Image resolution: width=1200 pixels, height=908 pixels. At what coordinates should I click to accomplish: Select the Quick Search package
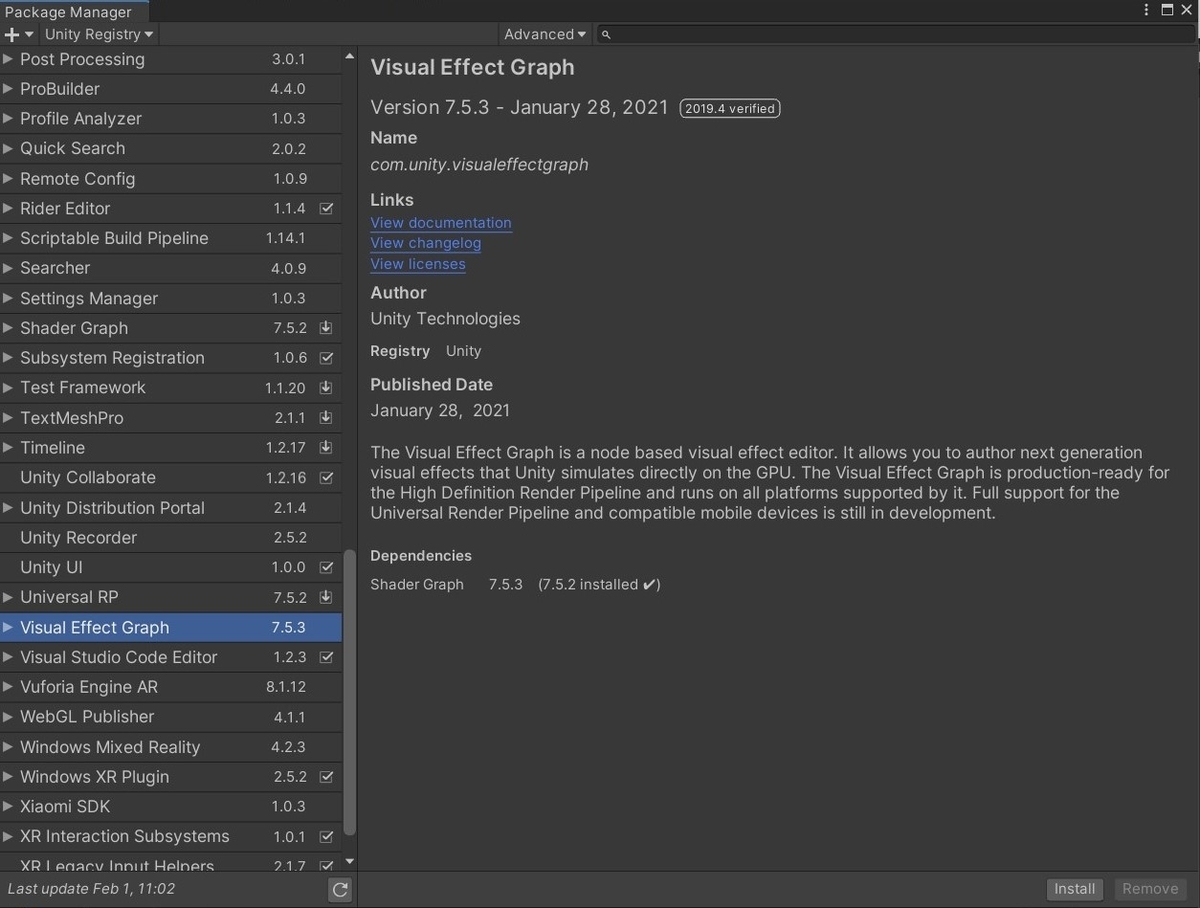click(x=171, y=148)
